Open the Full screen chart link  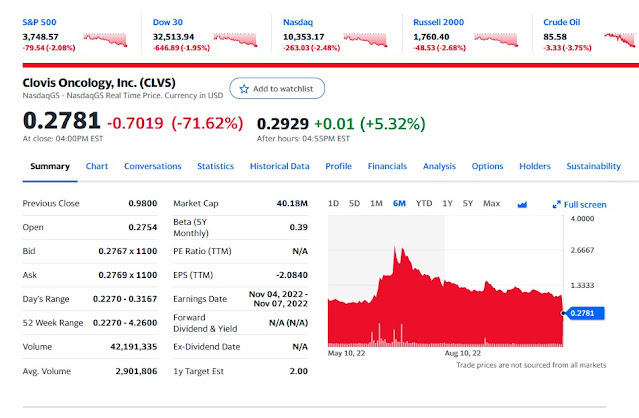(585, 205)
